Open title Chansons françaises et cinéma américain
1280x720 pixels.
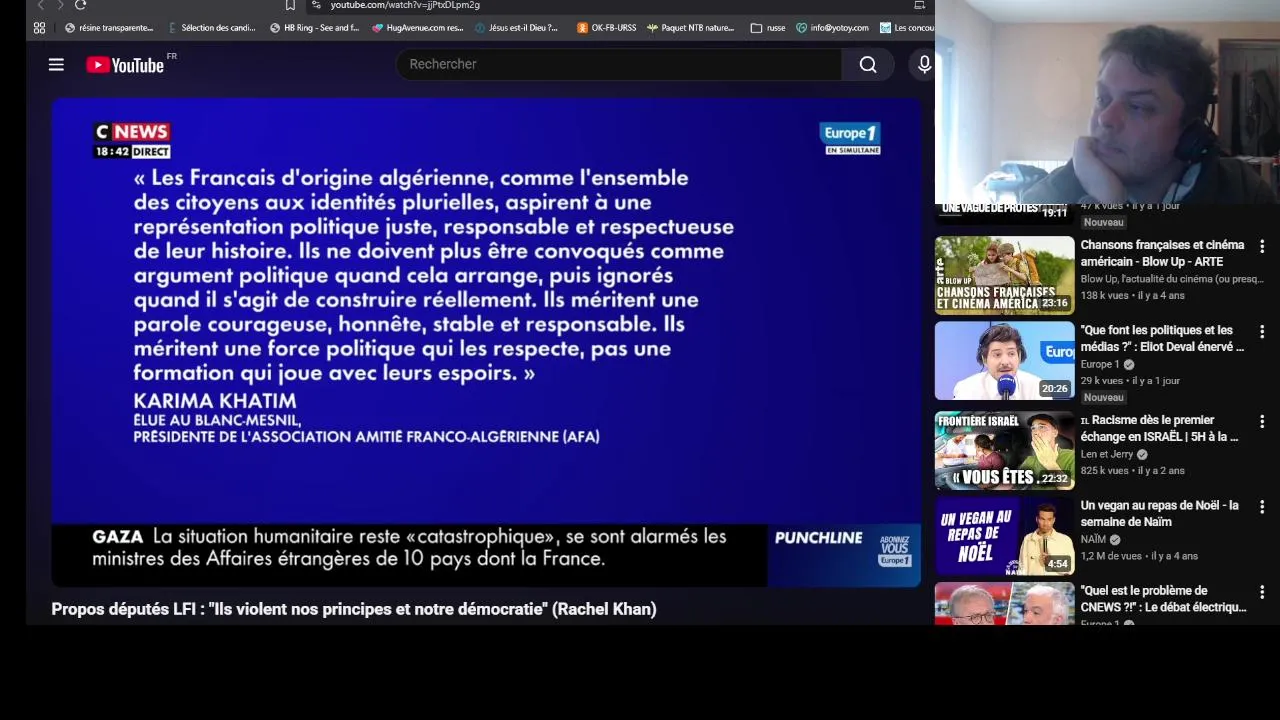(x=1162, y=253)
